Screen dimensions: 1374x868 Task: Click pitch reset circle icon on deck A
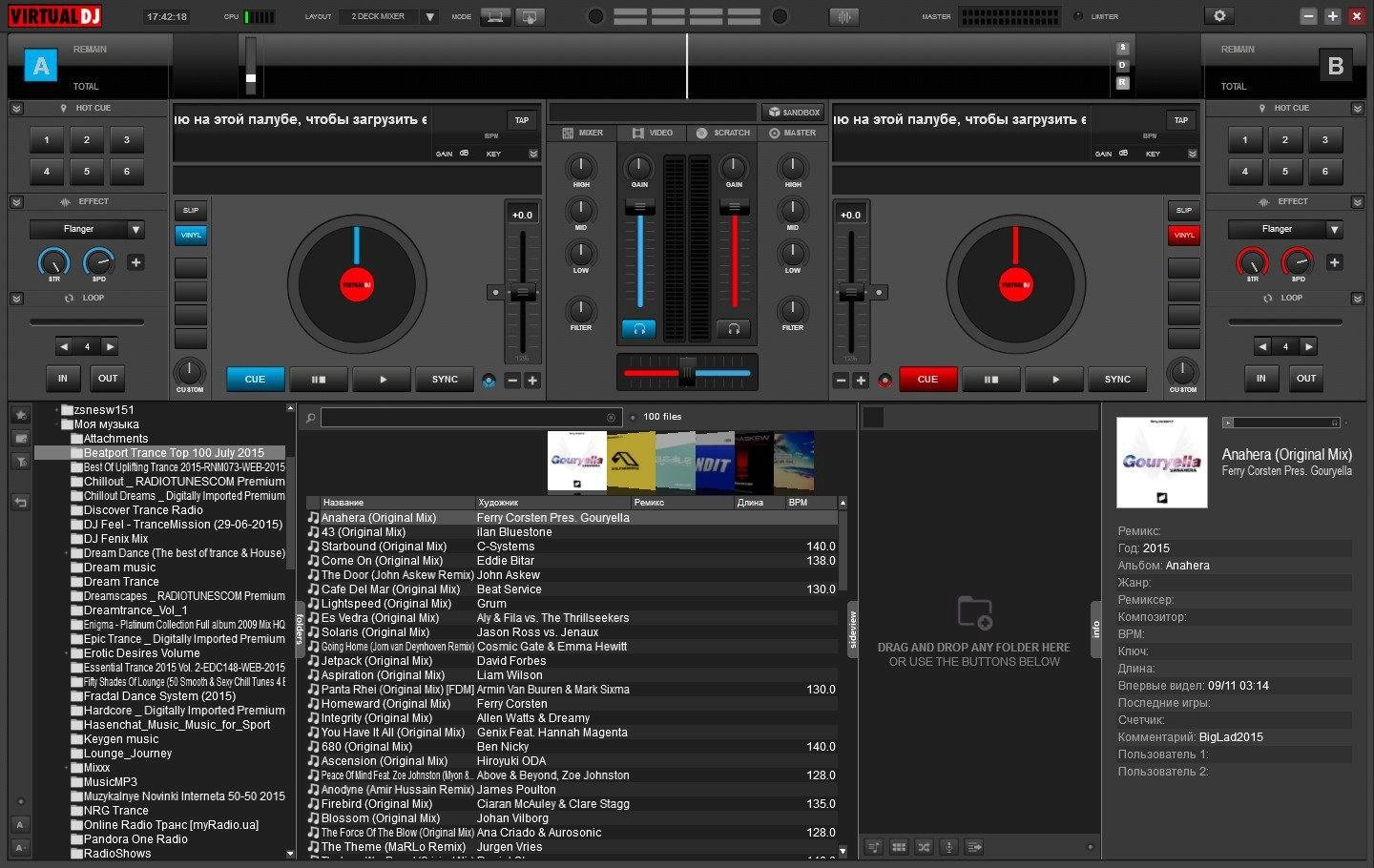coord(494,292)
